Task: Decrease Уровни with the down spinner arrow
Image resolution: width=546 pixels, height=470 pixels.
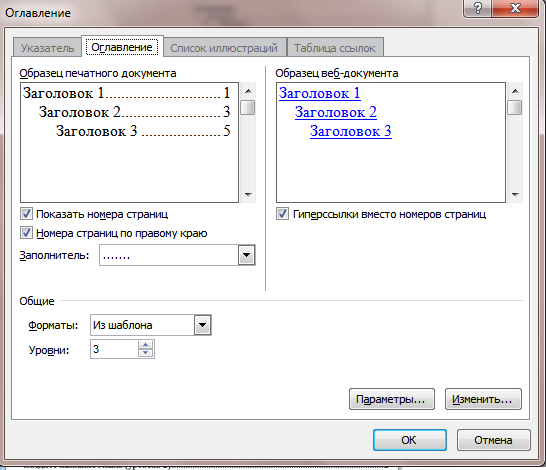Action: tap(145, 353)
